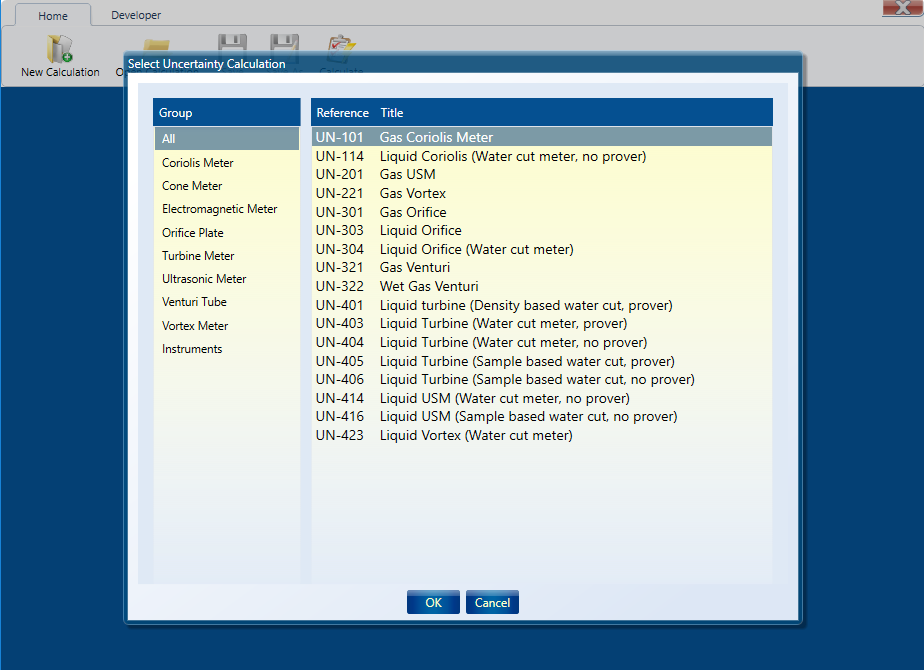Select UN-403 Liquid Turbine with prover

click(x=542, y=324)
